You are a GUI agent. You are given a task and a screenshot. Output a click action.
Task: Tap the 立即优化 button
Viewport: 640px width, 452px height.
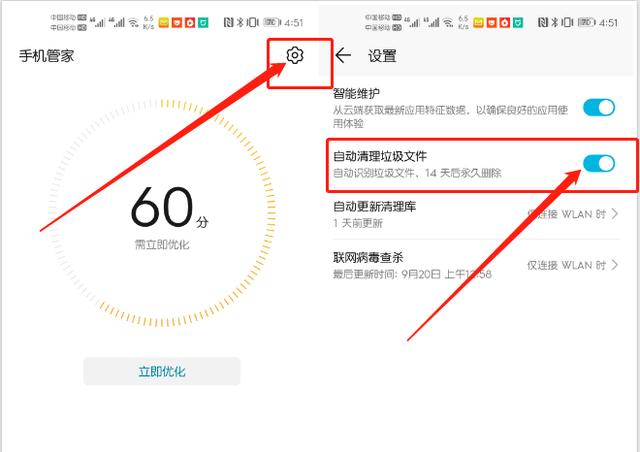pos(162,371)
